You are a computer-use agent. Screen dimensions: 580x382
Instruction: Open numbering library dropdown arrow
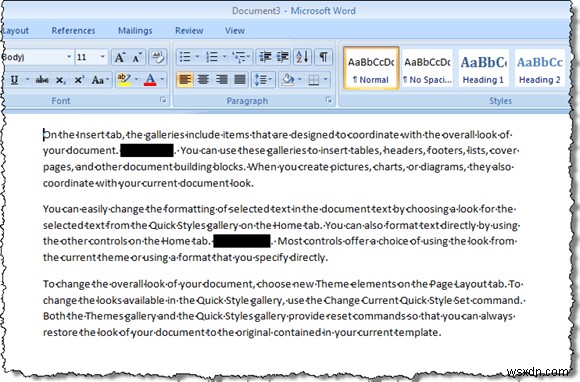[225, 57]
